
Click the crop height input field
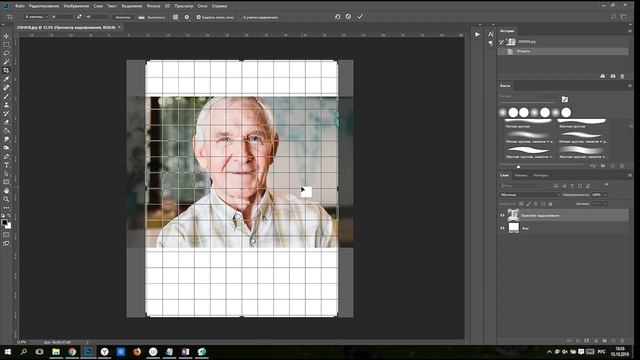coord(97,17)
